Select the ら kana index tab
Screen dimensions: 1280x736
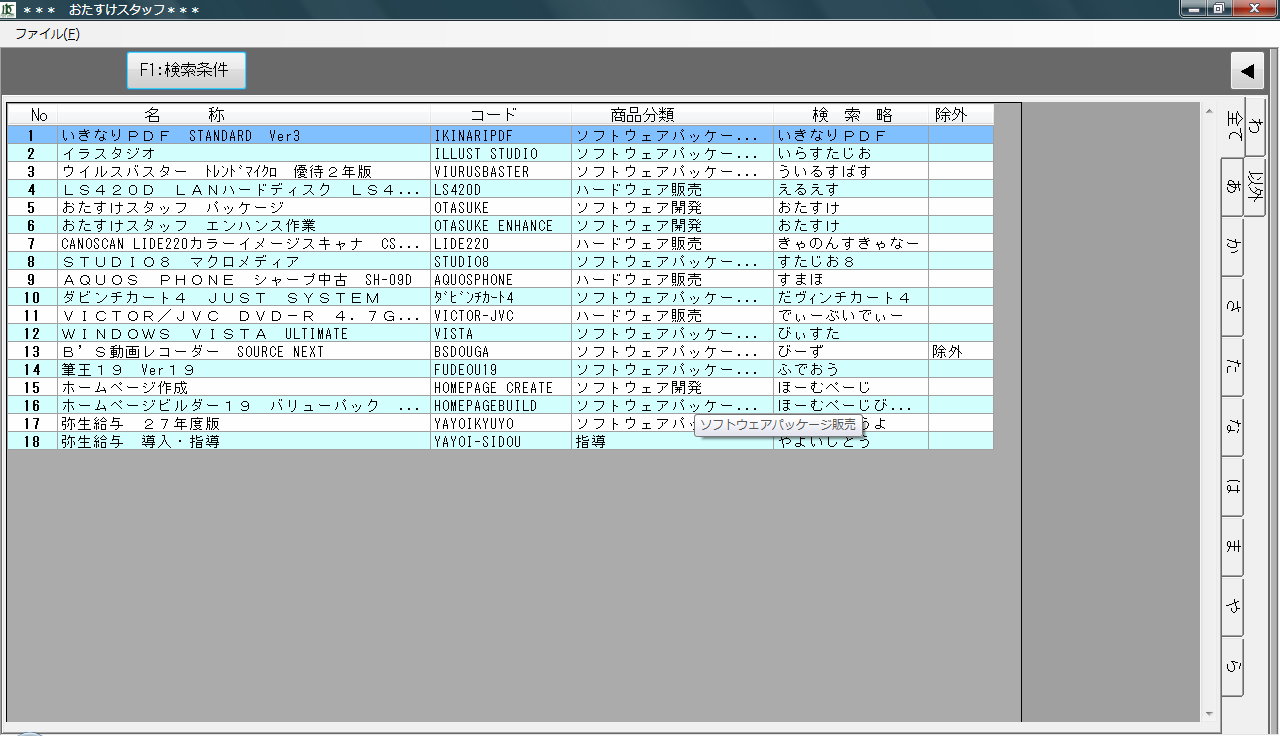click(1231, 667)
